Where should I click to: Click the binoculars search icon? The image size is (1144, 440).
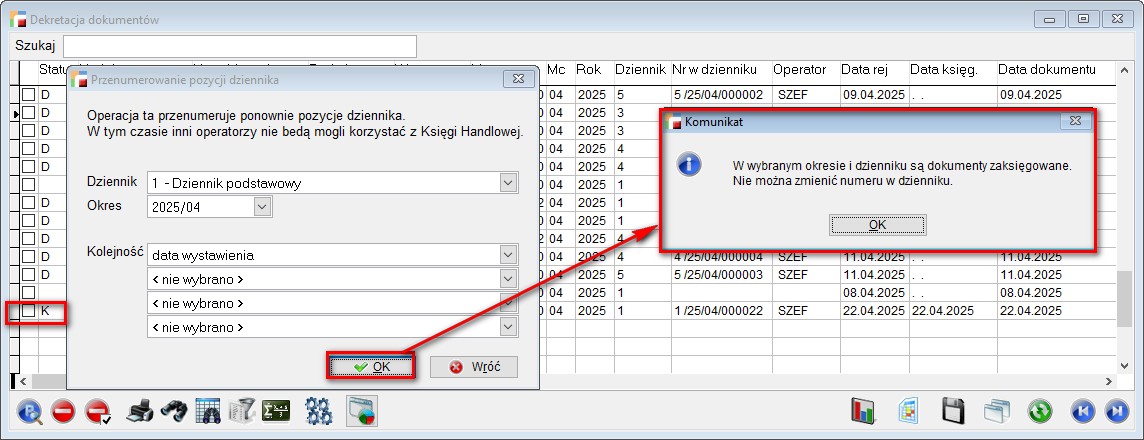(x=174, y=410)
